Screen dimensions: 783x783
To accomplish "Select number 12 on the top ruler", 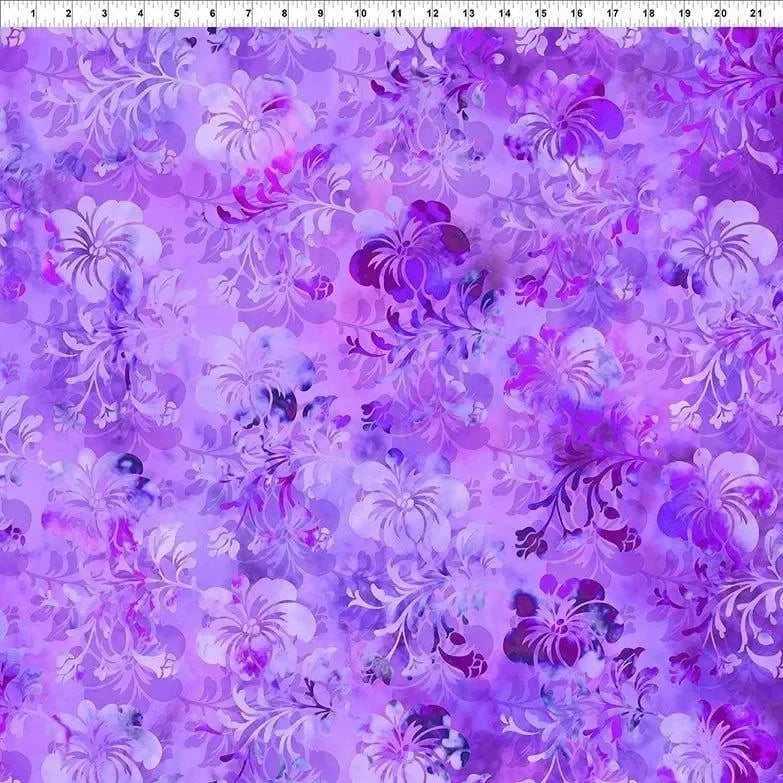I will click(x=431, y=14).
